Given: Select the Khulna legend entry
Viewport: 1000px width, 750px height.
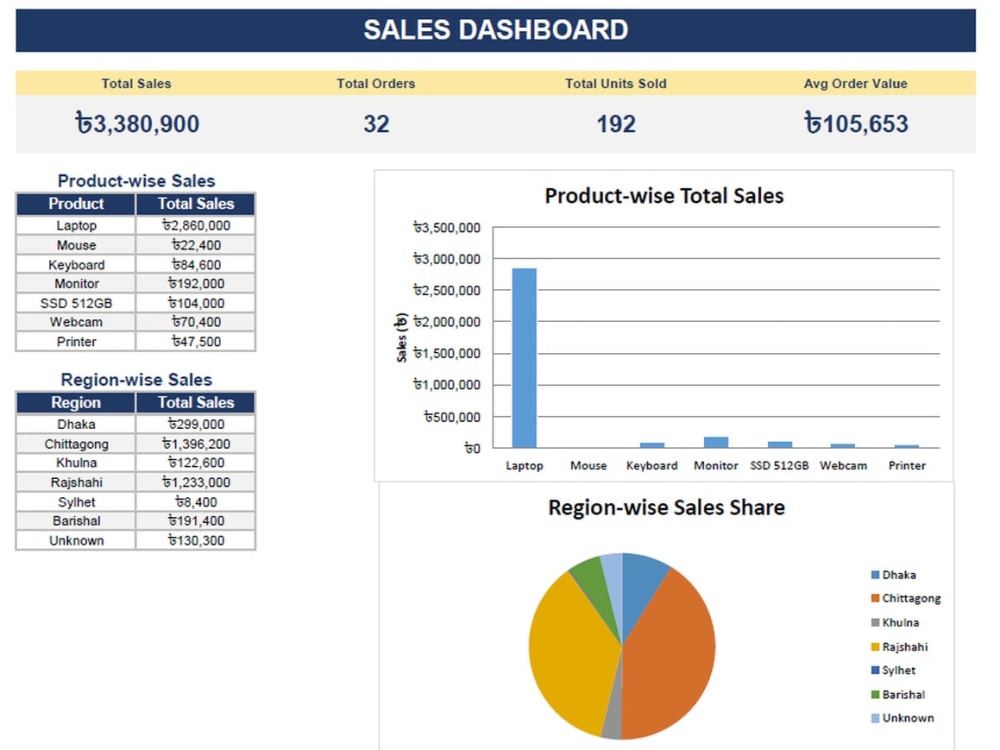Looking at the screenshot, I should pos(895,622).
